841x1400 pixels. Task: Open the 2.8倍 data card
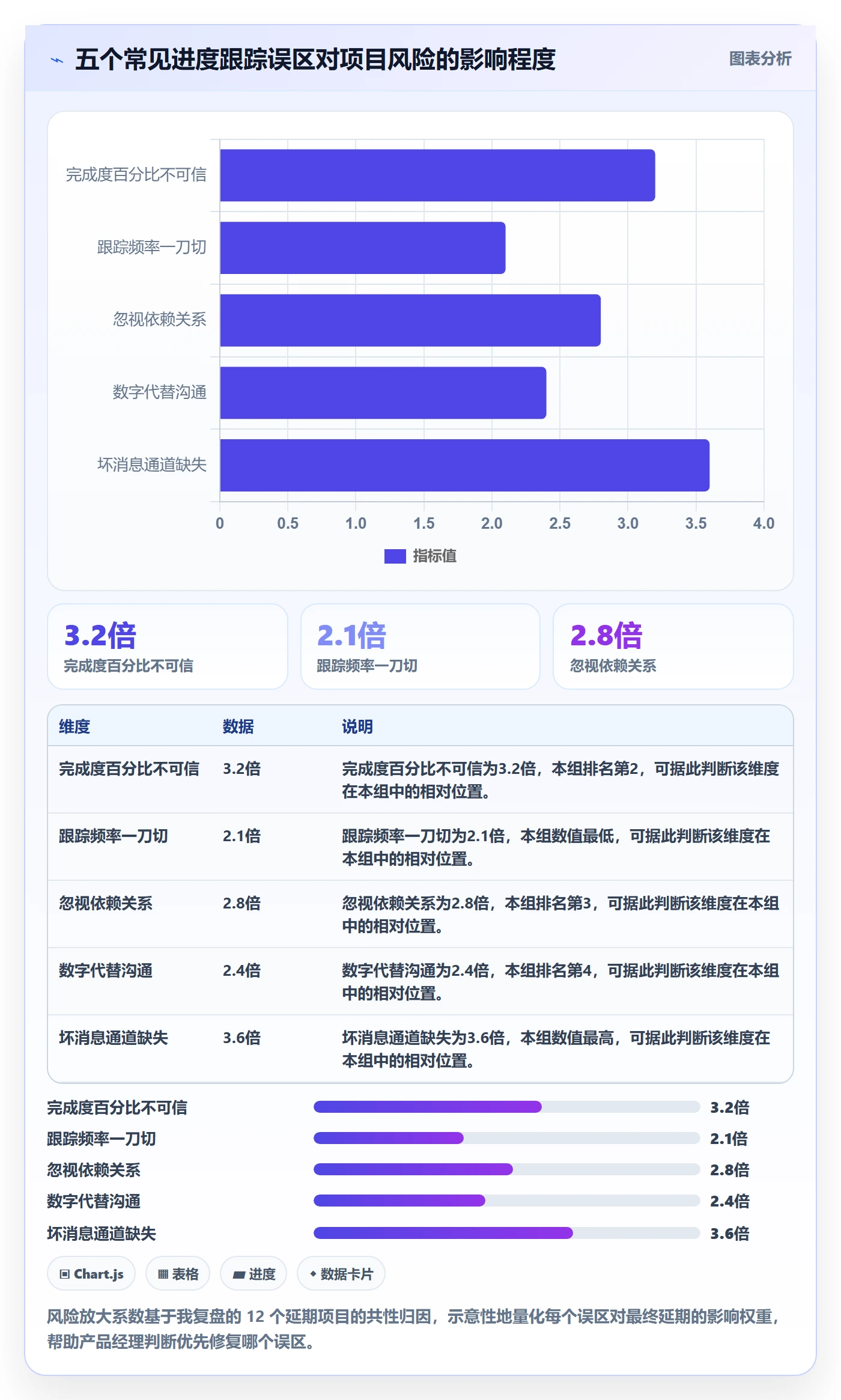tap(673, 647)
